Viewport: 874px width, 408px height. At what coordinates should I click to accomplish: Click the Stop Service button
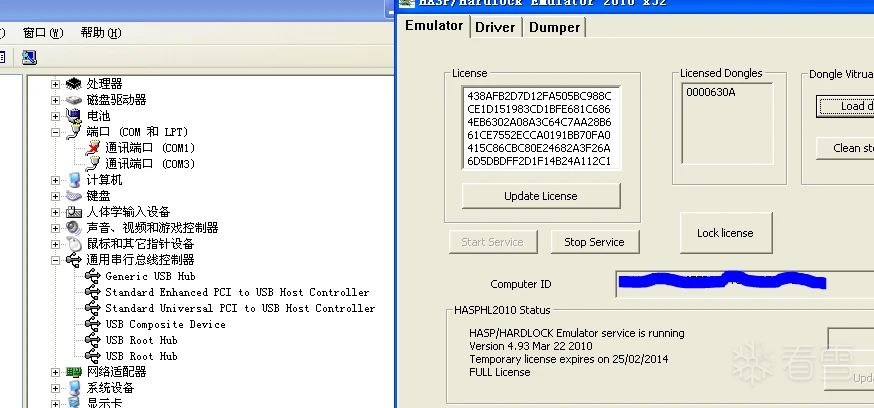[594, 242]
